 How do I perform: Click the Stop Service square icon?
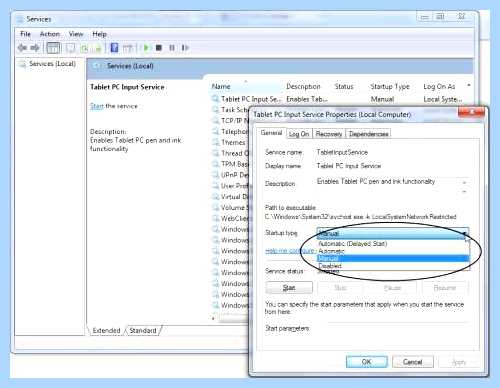point(159,48)
